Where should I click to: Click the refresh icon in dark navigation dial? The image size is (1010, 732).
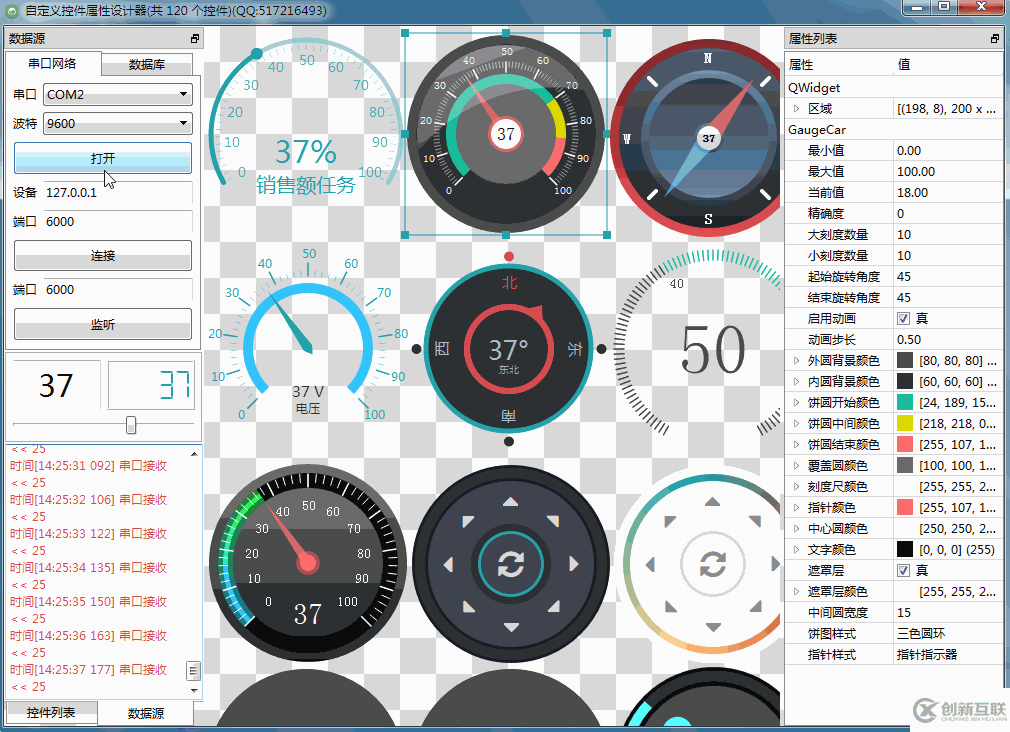[510, 564]
